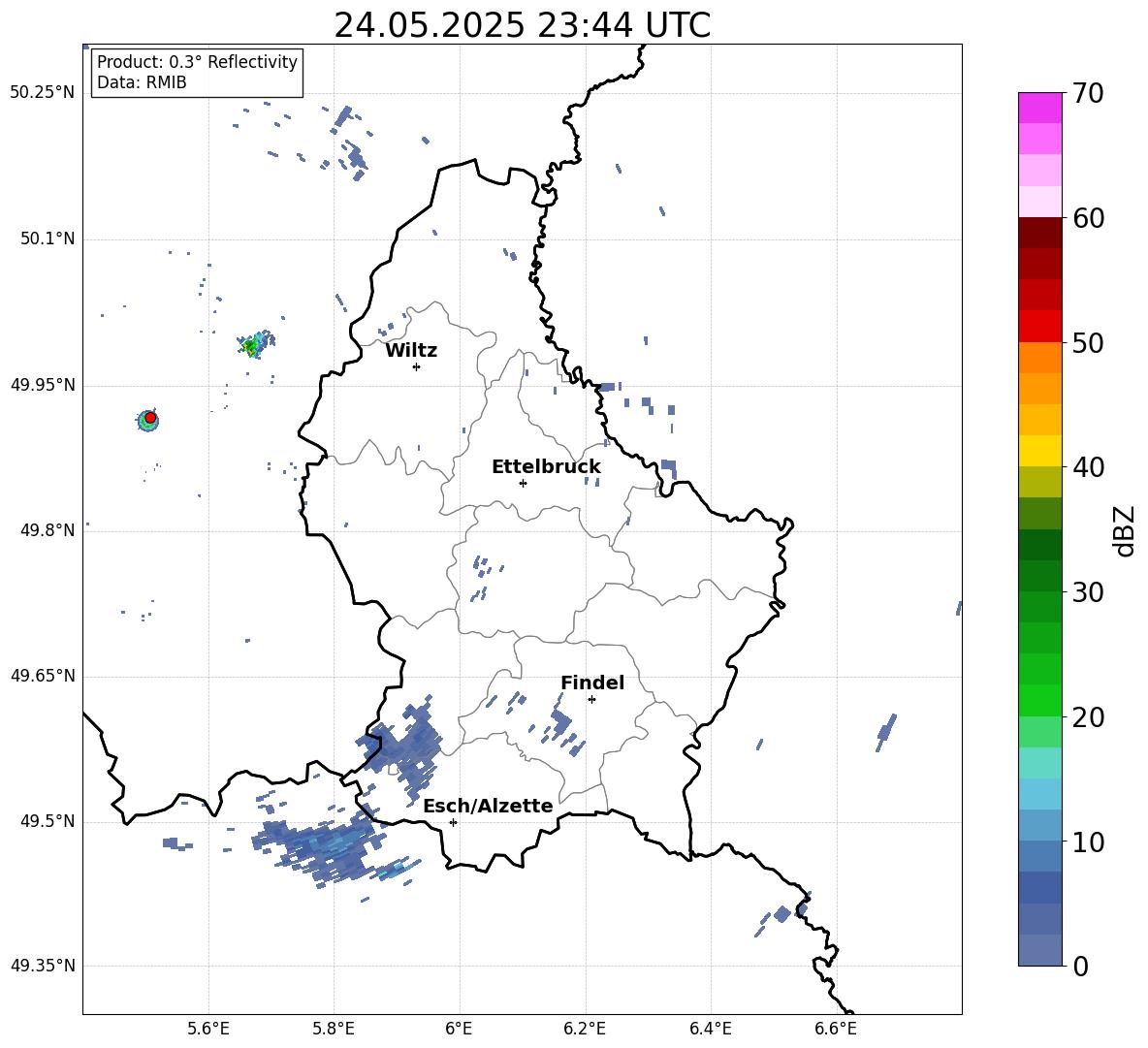1148x1048 pixels.
Task: Click the colorbar value 10
Action: [x=1088, y=842]
